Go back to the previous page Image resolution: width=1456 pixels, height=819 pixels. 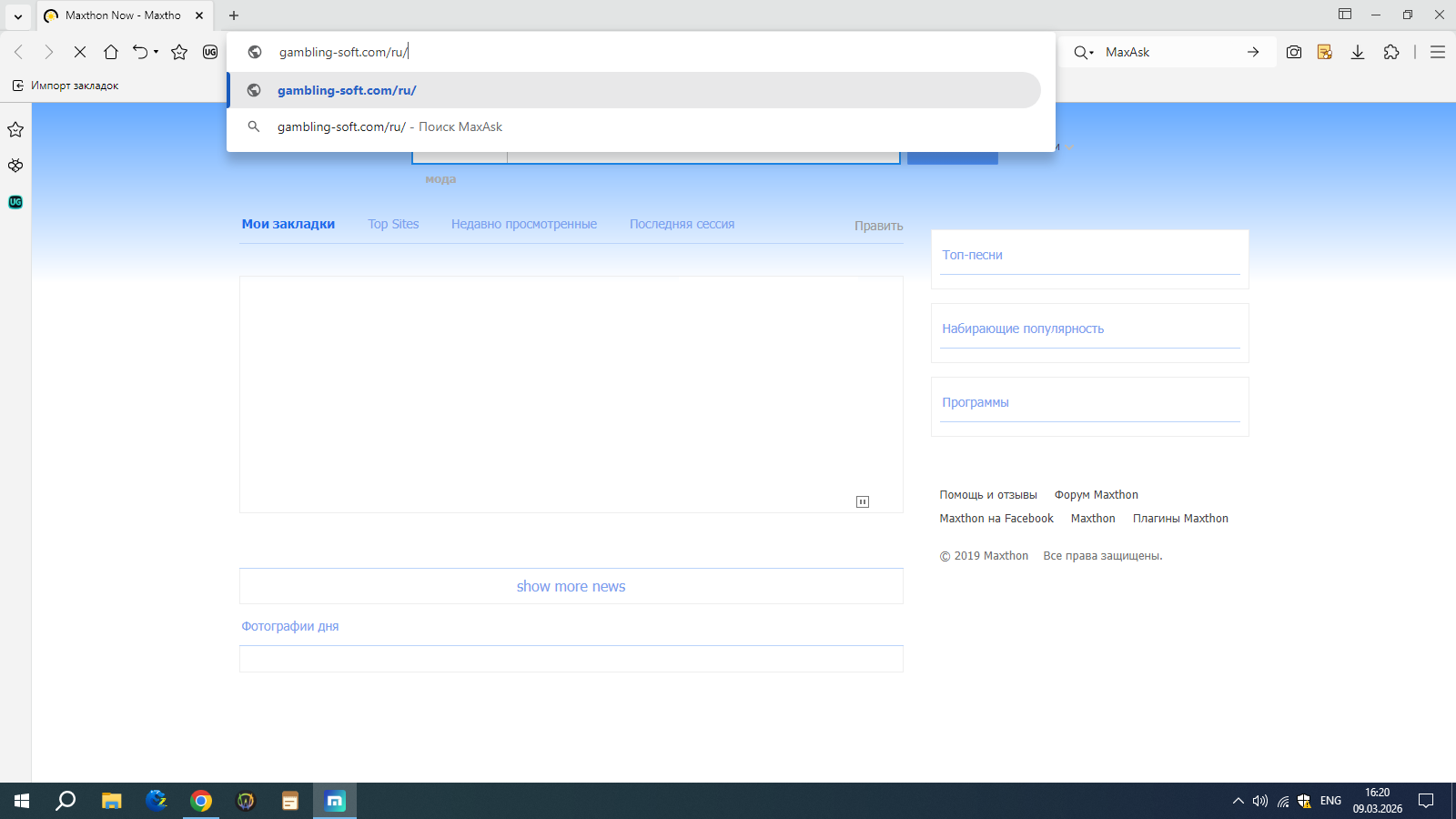click(19, 52)
